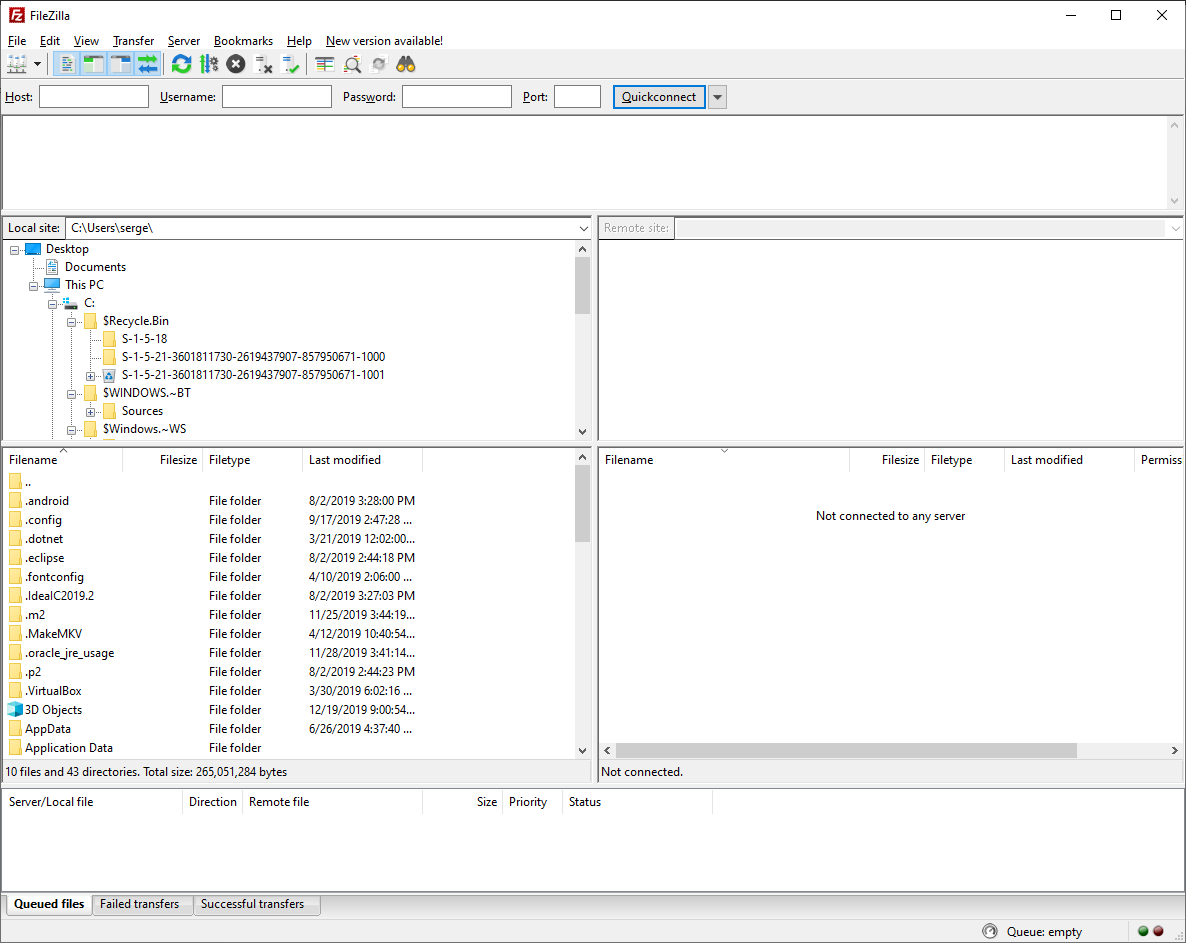Select S-1-5-18 folder in tree
Screen dimensions: 1186x943
pyautogui.click(x=144, y=339)
